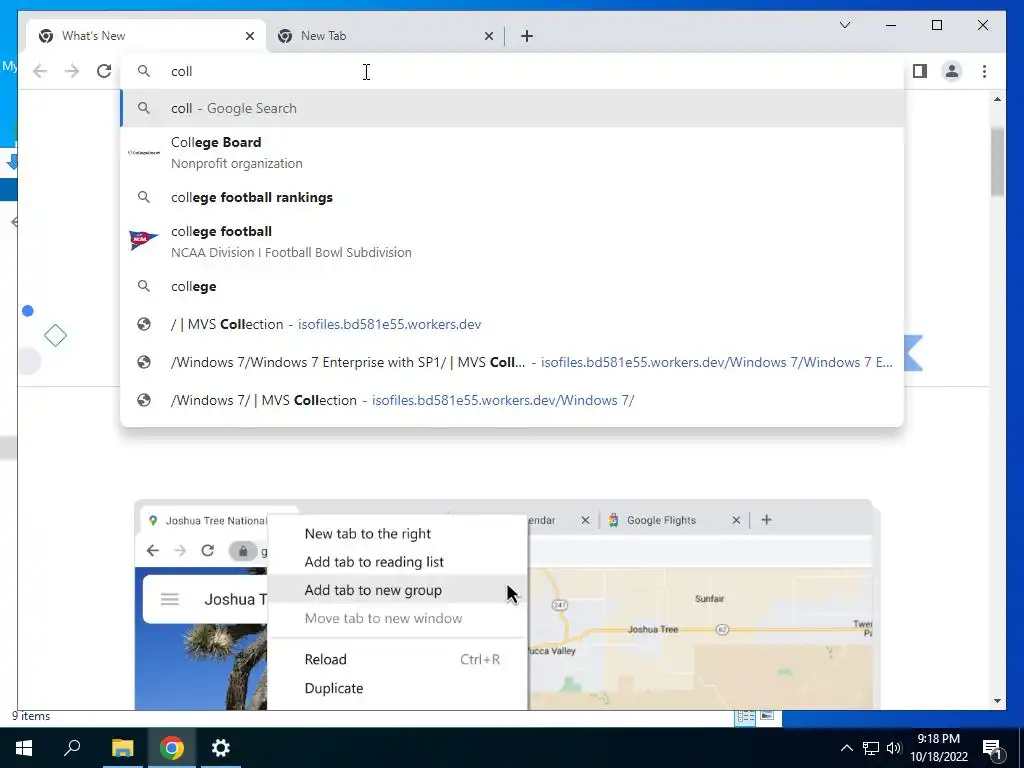Open File Explorer from the taskbar
Viewport: 1024px width, 768px height.
[122, 748]
